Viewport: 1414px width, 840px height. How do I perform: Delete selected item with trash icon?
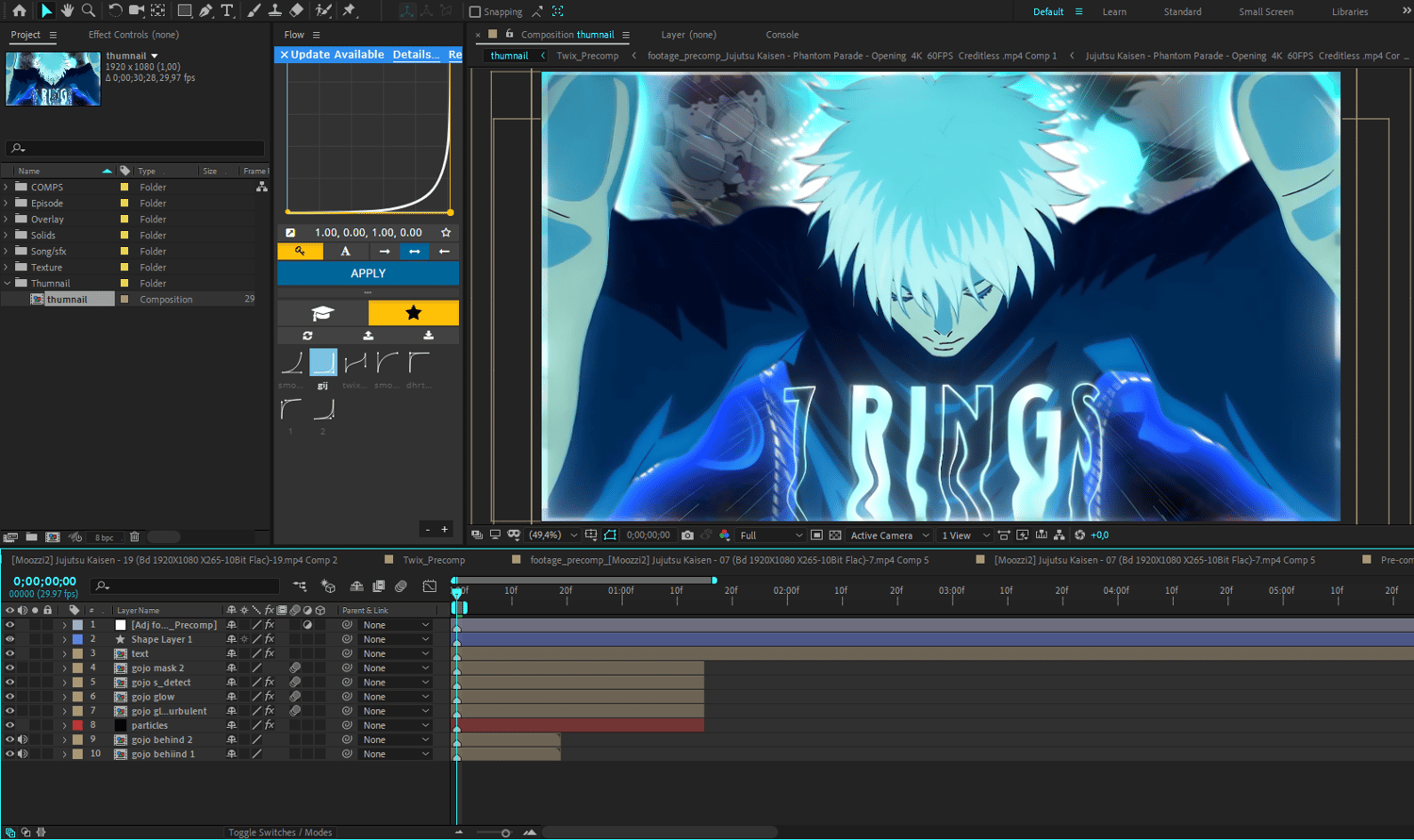[x=135, y=537]
